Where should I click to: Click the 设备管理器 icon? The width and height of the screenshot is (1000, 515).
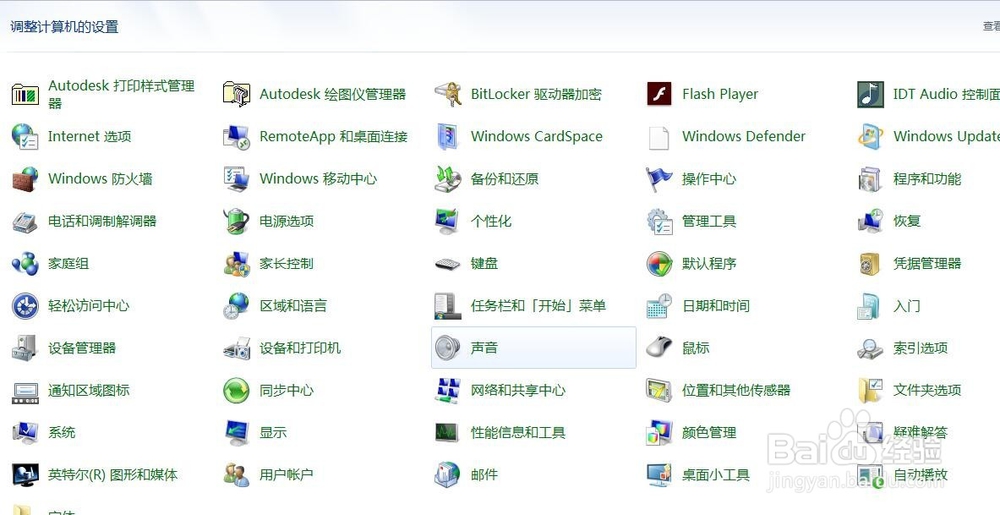pyautogui.click(x=26, y=348)
